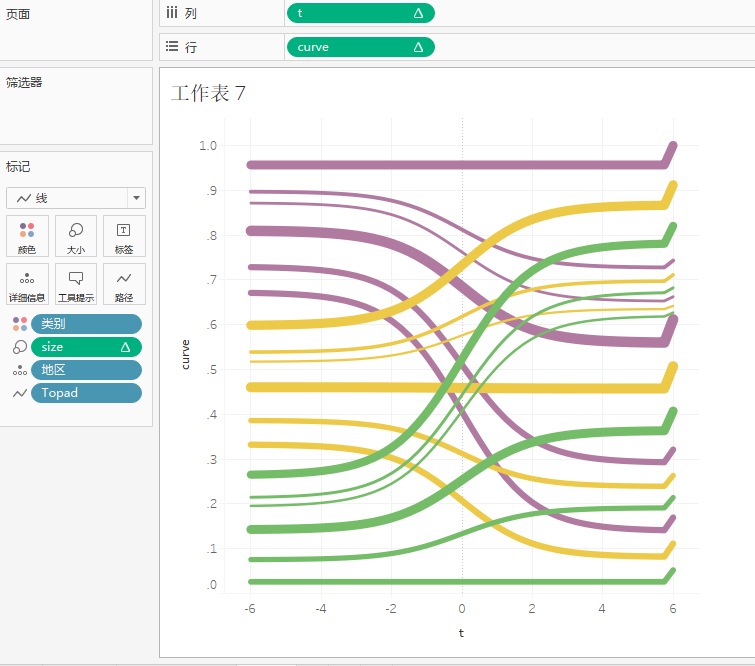755x666 pixels.
Task: Click the 标记 marks card header
Action: point(18,167)
